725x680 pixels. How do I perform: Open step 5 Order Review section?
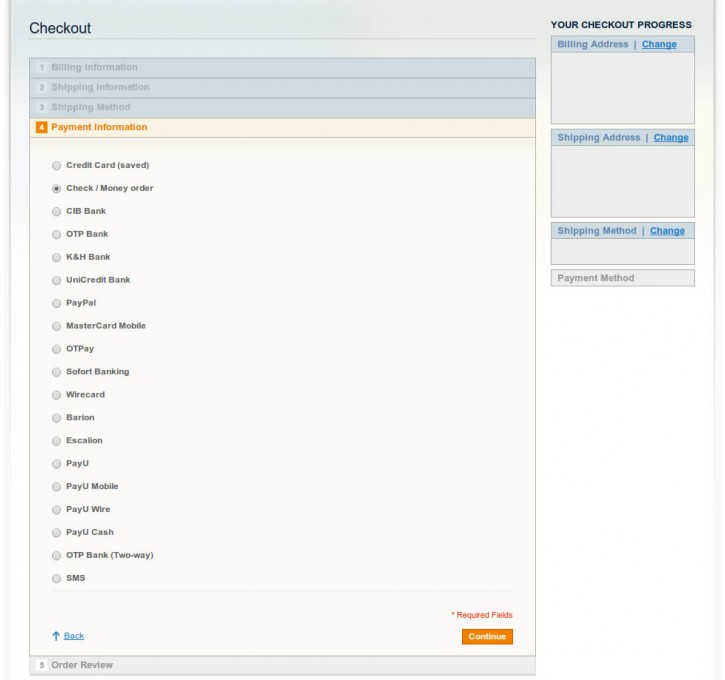283,665
